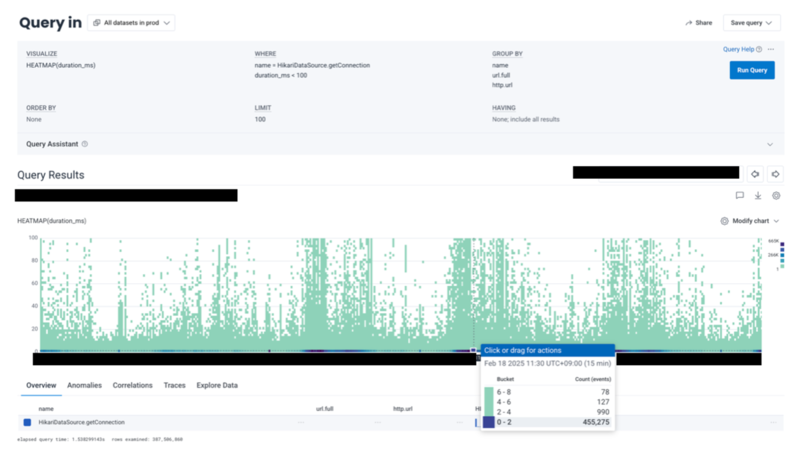Click the Query Assistant label

point(52,144)
